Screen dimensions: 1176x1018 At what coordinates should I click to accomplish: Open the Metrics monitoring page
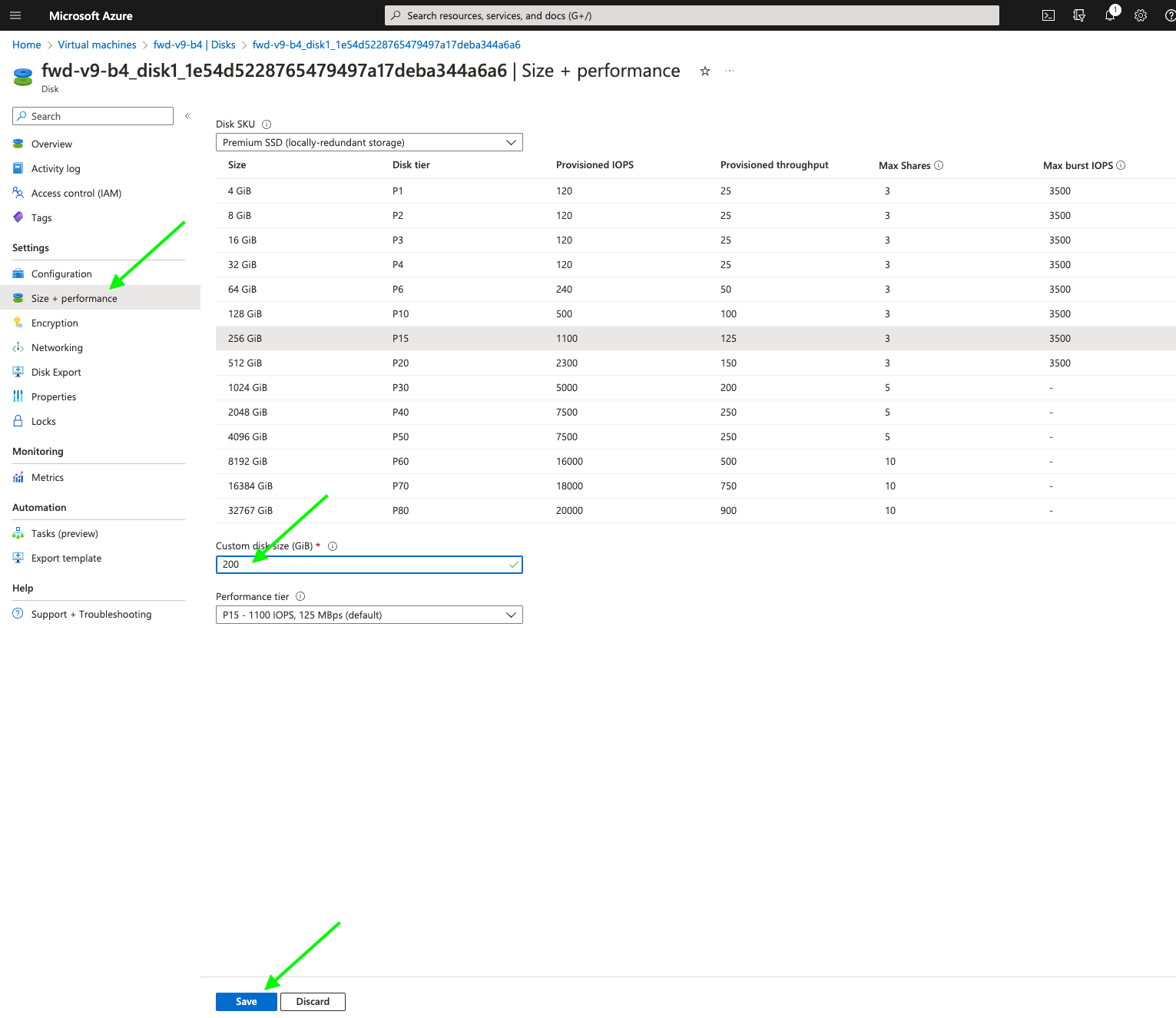pyautogui.click(x=48, y=478)
